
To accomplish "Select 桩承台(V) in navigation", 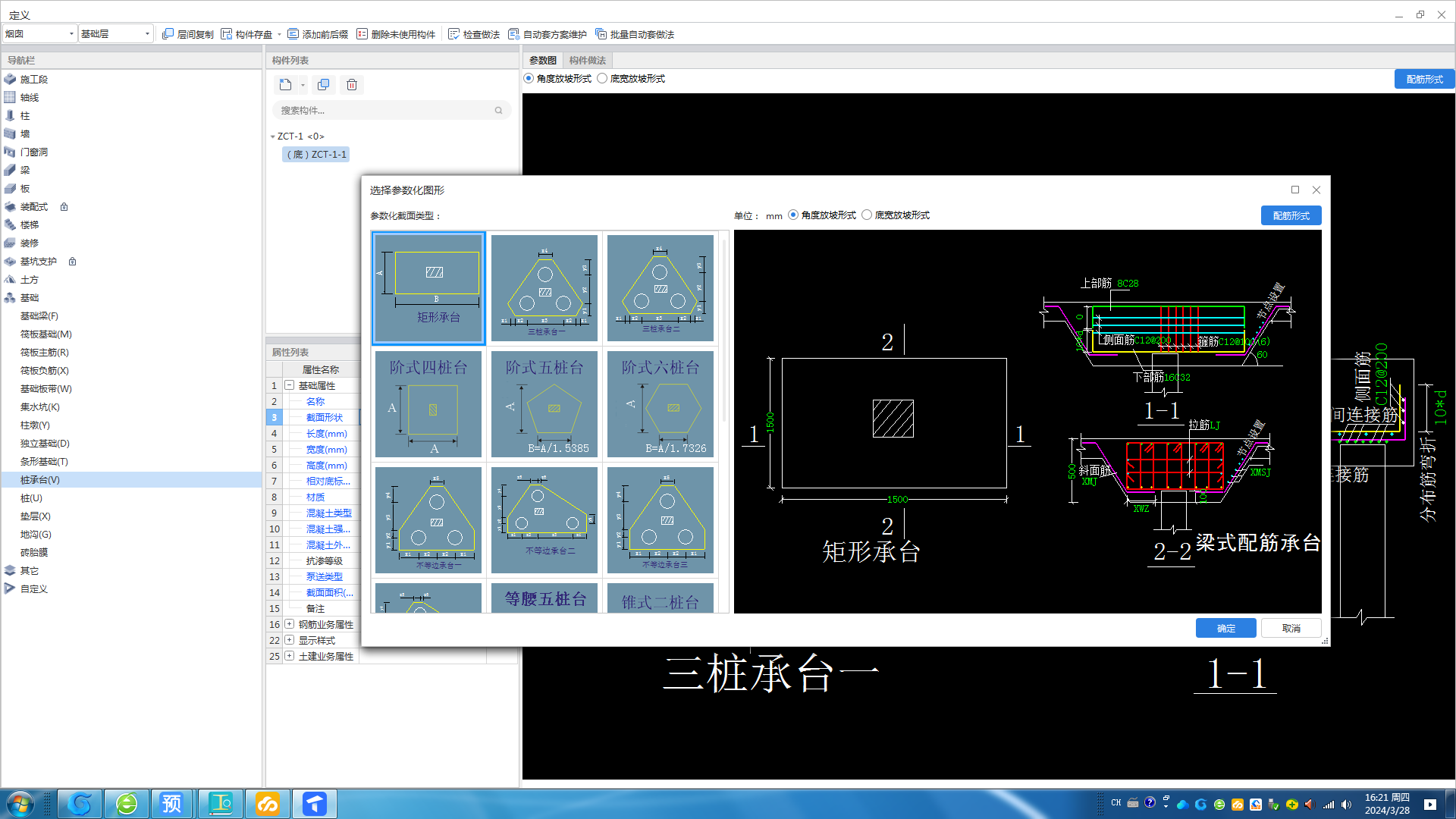I will [x=132, y=480].
